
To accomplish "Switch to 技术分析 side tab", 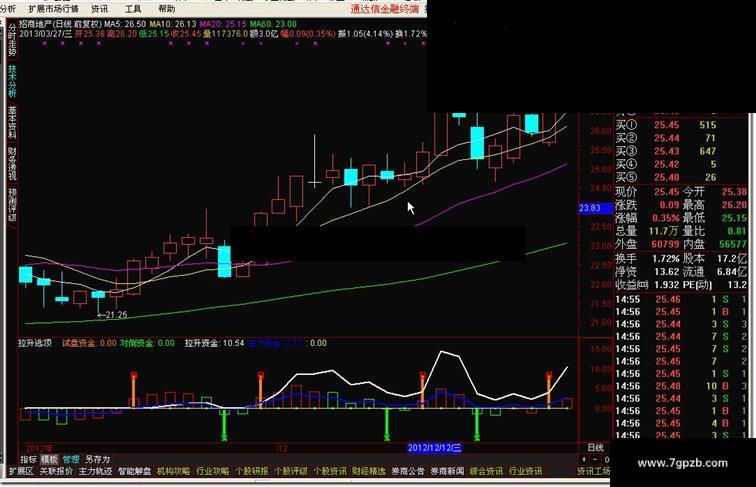I will coord(12,81).
